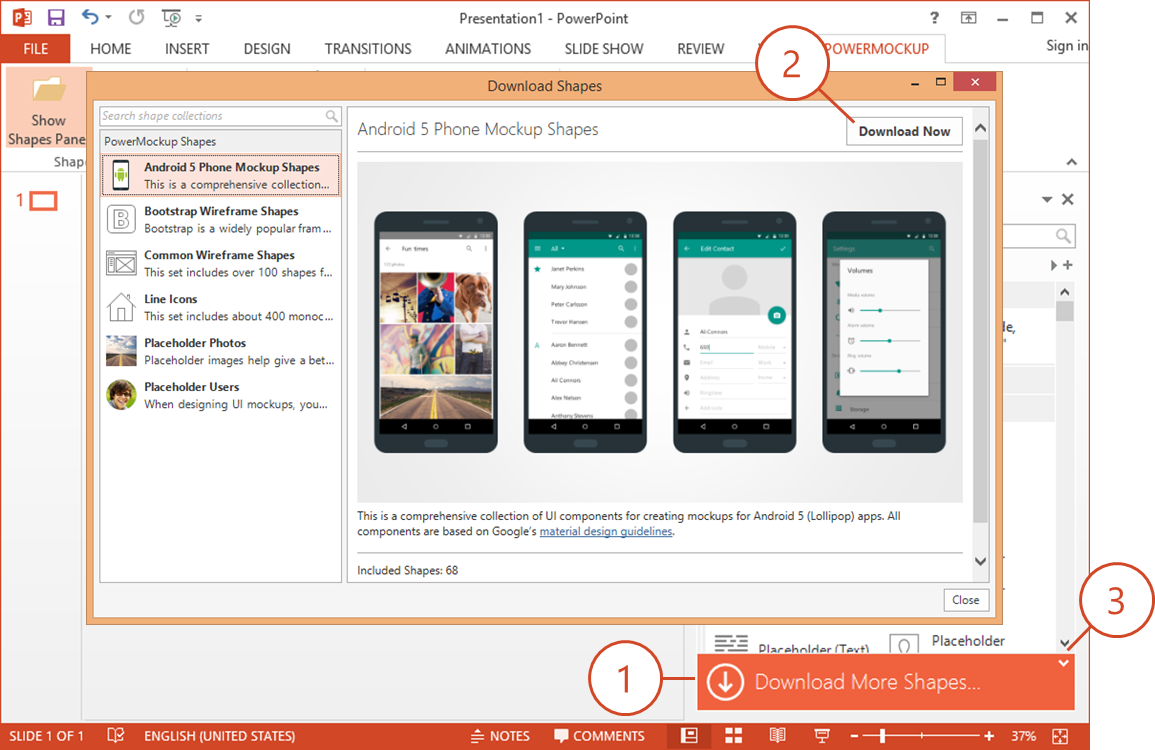The image size is (1155, 750).
Task: Click Download Now button
Action: [904, 131]
